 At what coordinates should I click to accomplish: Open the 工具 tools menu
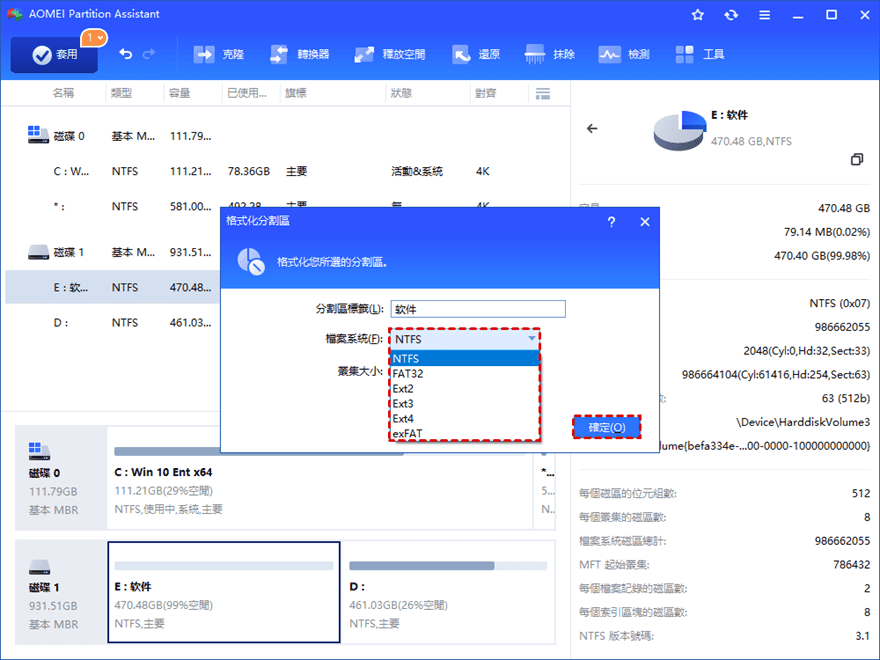click(700, 54)
